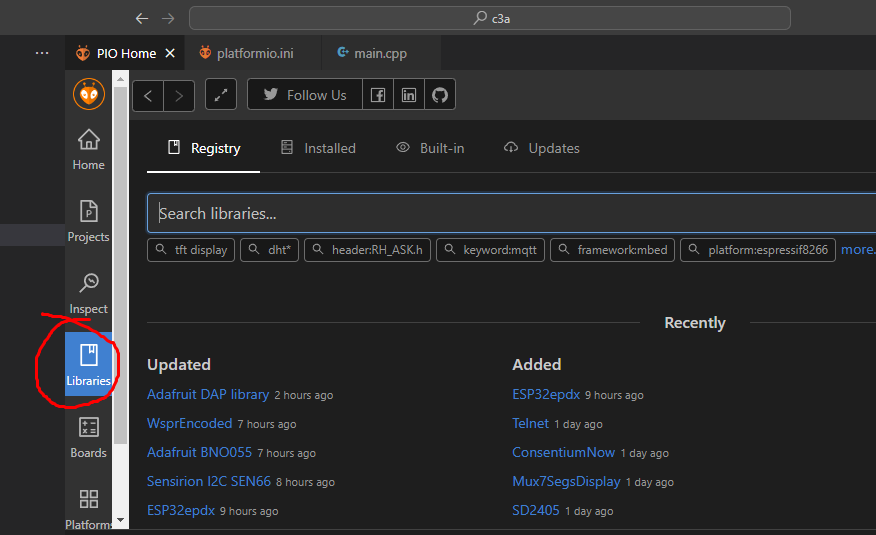876x535 pixels.
Task: Open the Platforms sidebar item
Action: pyautogui.click(x=88, y=509)
